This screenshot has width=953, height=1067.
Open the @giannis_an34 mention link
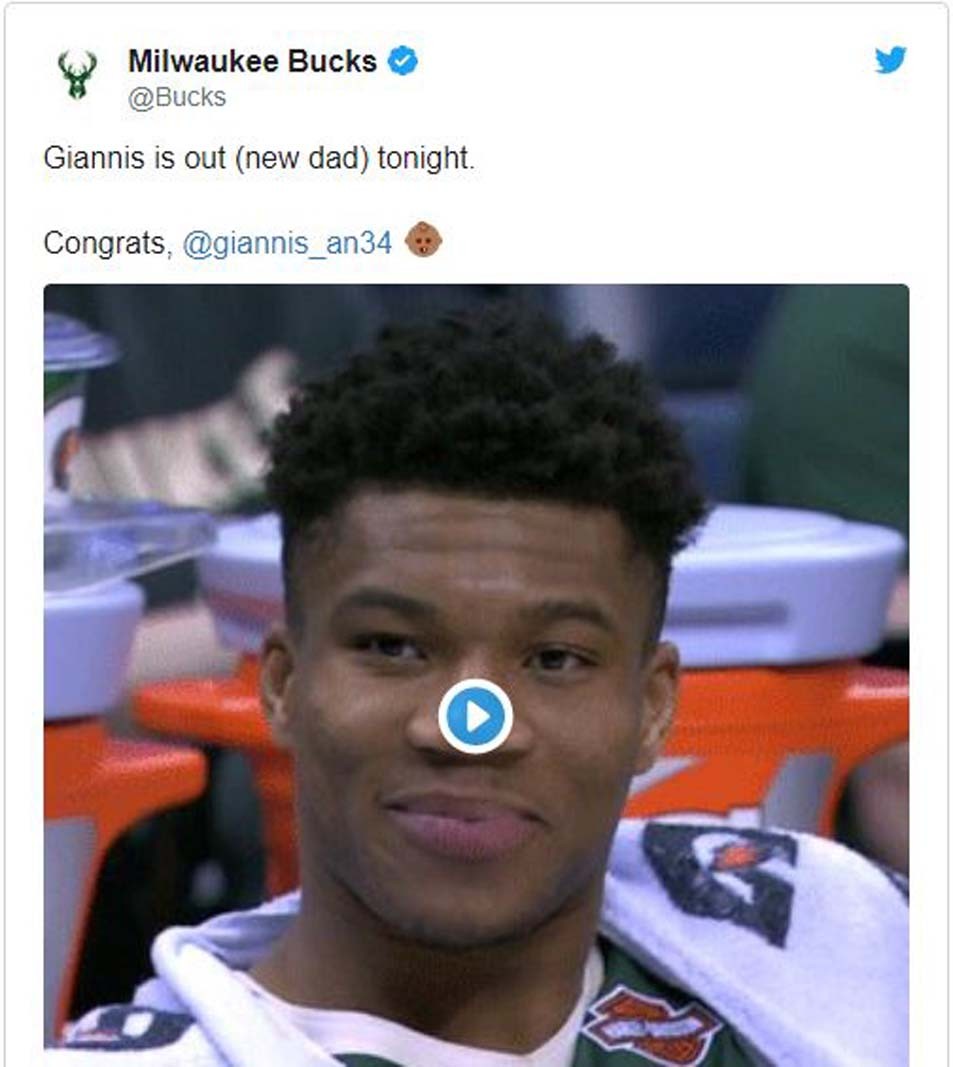287,243
